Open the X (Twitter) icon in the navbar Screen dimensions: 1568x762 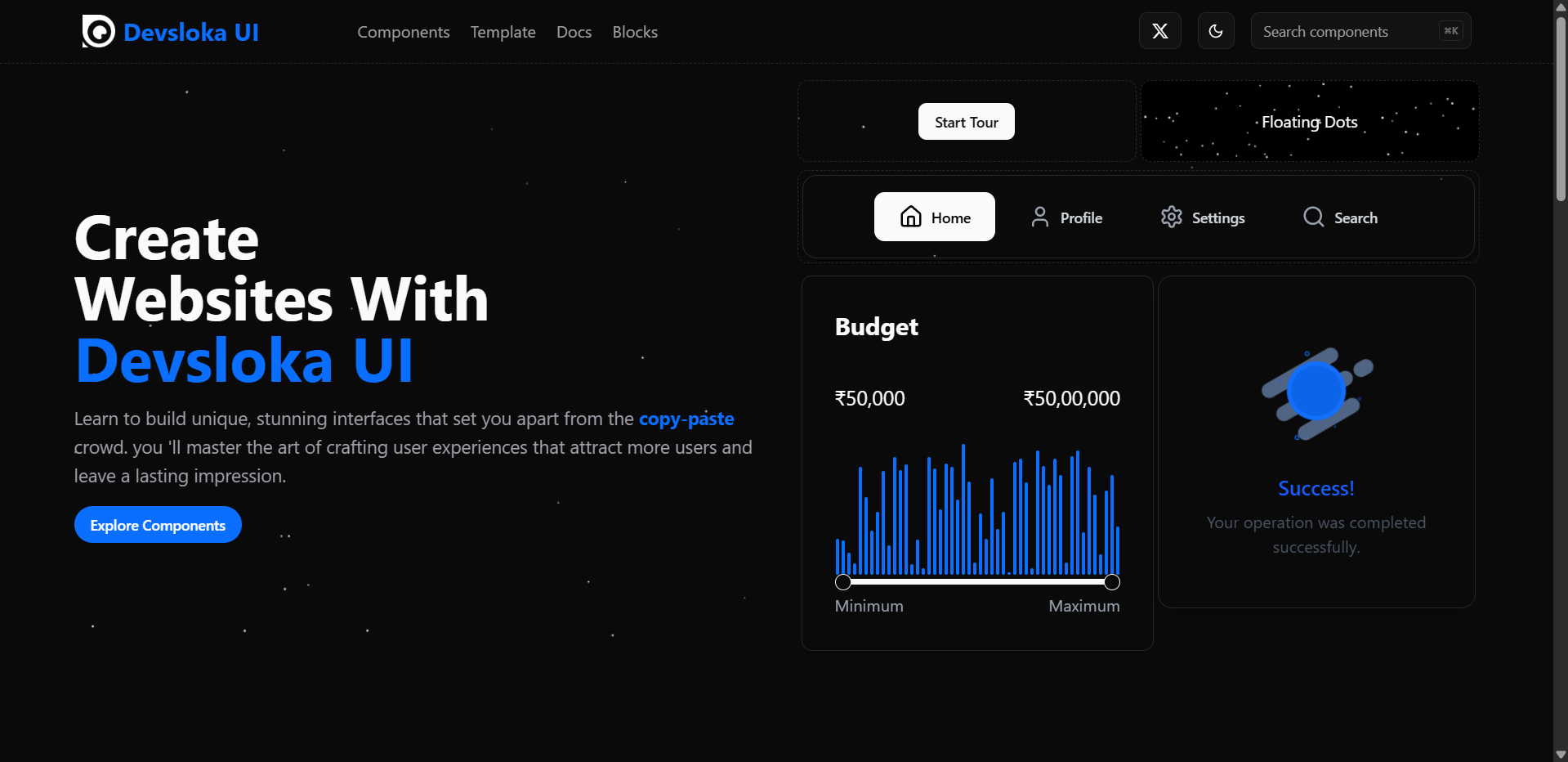(1159, 31)
